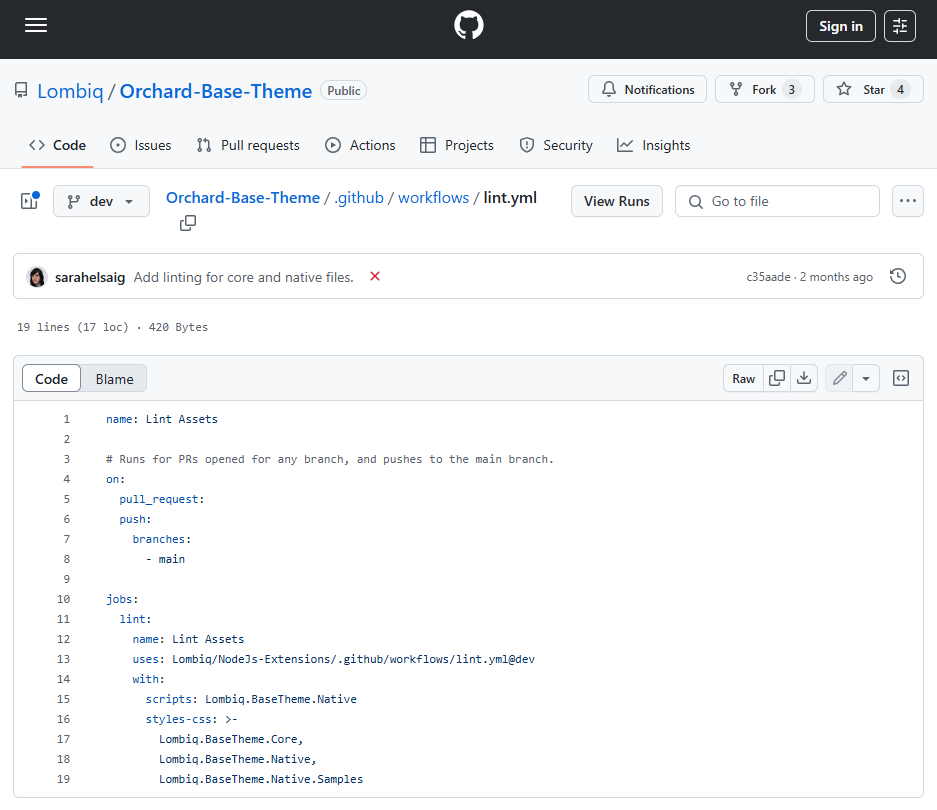This screenshot has height=810, width=937.
Task: Focus the Go to file search field
Action: coord(777,201)
